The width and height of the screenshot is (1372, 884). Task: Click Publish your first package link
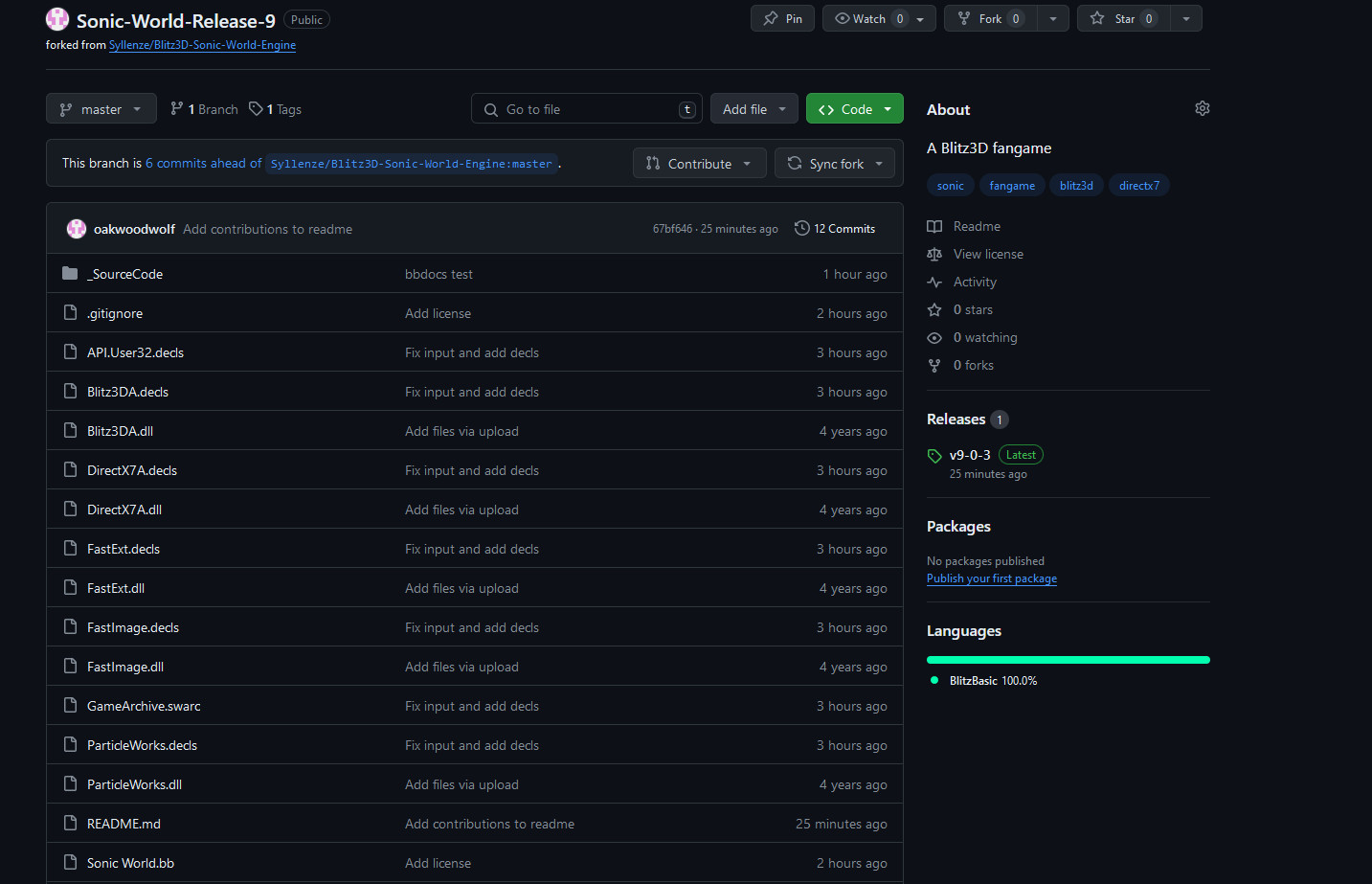tap(991, 578)
